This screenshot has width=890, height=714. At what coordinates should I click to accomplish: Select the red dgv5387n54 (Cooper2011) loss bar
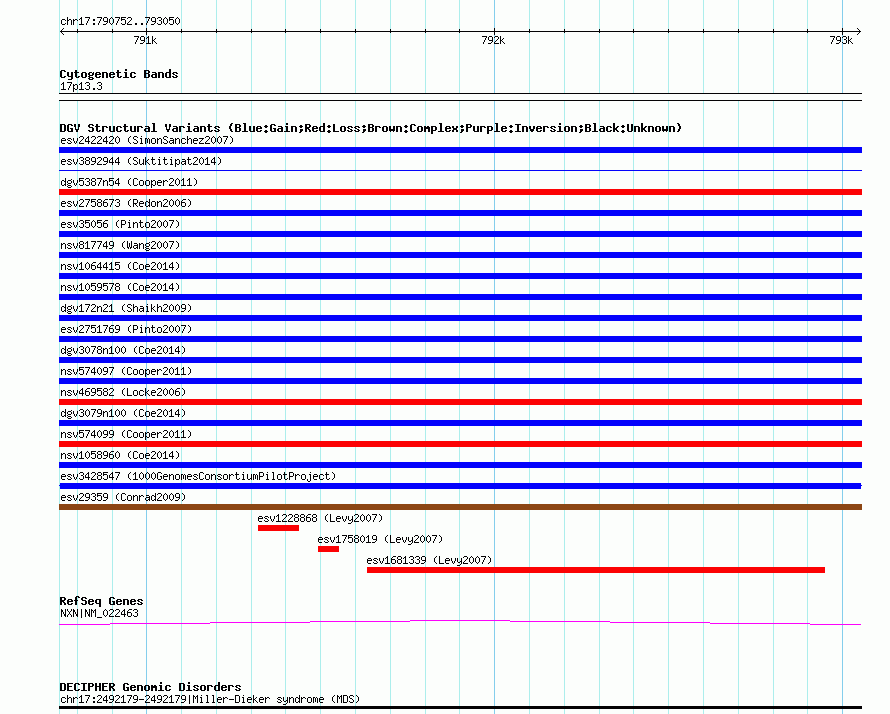[x=460, y=192]
